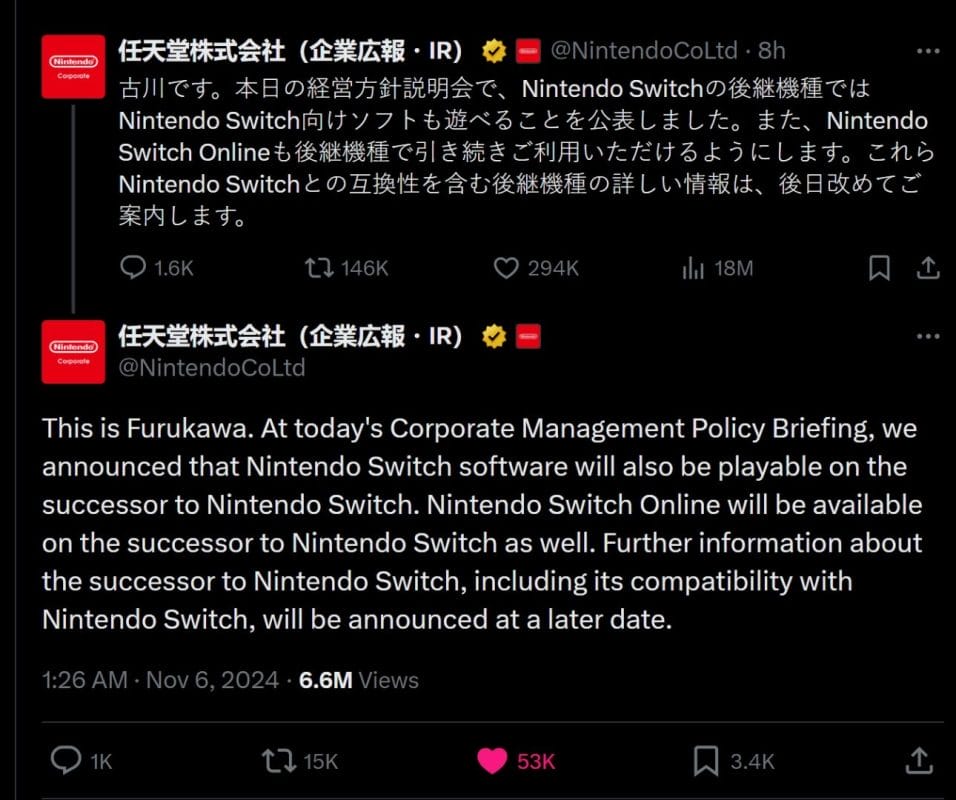956x800 pixels.
Task: Open the Nintendo avatar on the English tweet
Action: (x=73, y=352)
